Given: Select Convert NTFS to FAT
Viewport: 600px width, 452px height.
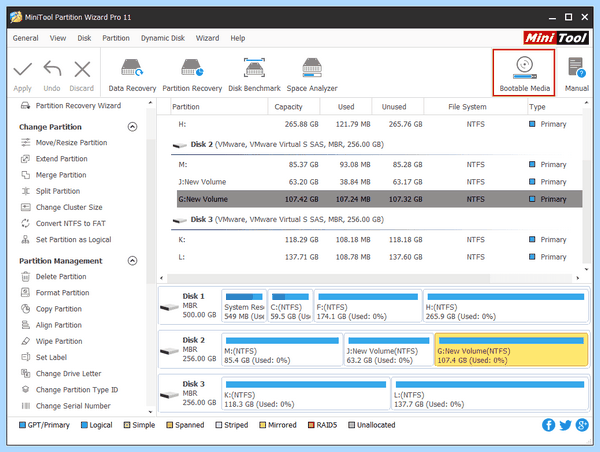Looking at the screenshot, I should (70, 224).
